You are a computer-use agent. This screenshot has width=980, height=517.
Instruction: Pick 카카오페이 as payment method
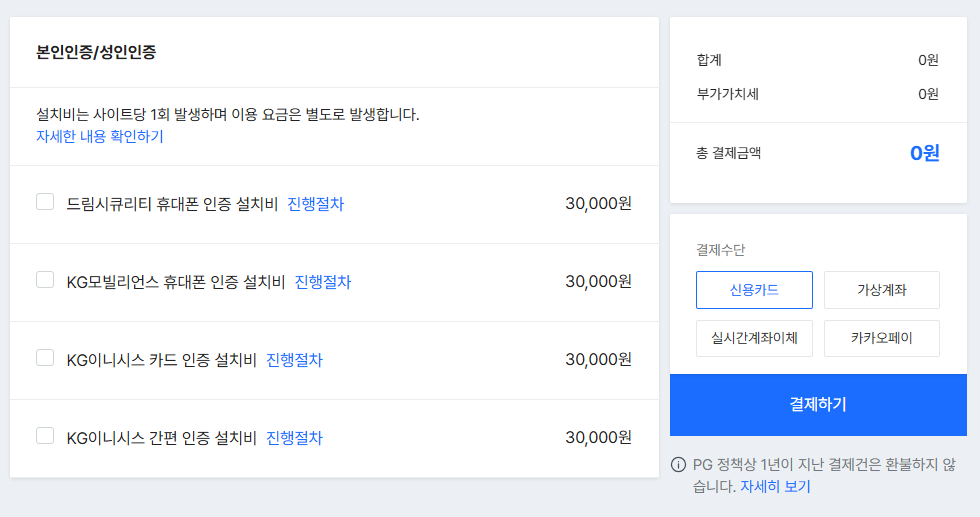point(881,338)
